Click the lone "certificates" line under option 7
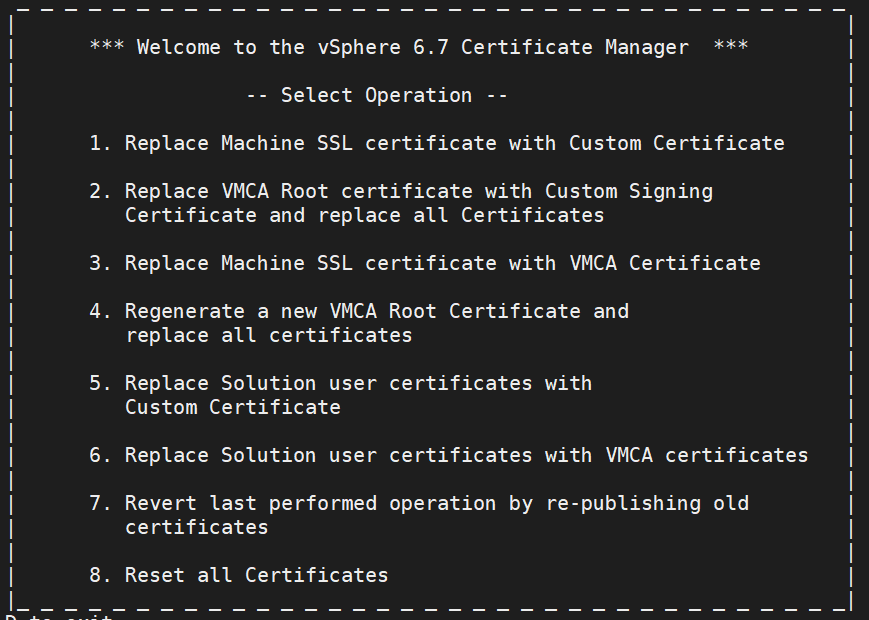Viewport: 869px width, 620px height. coord(197,527)
